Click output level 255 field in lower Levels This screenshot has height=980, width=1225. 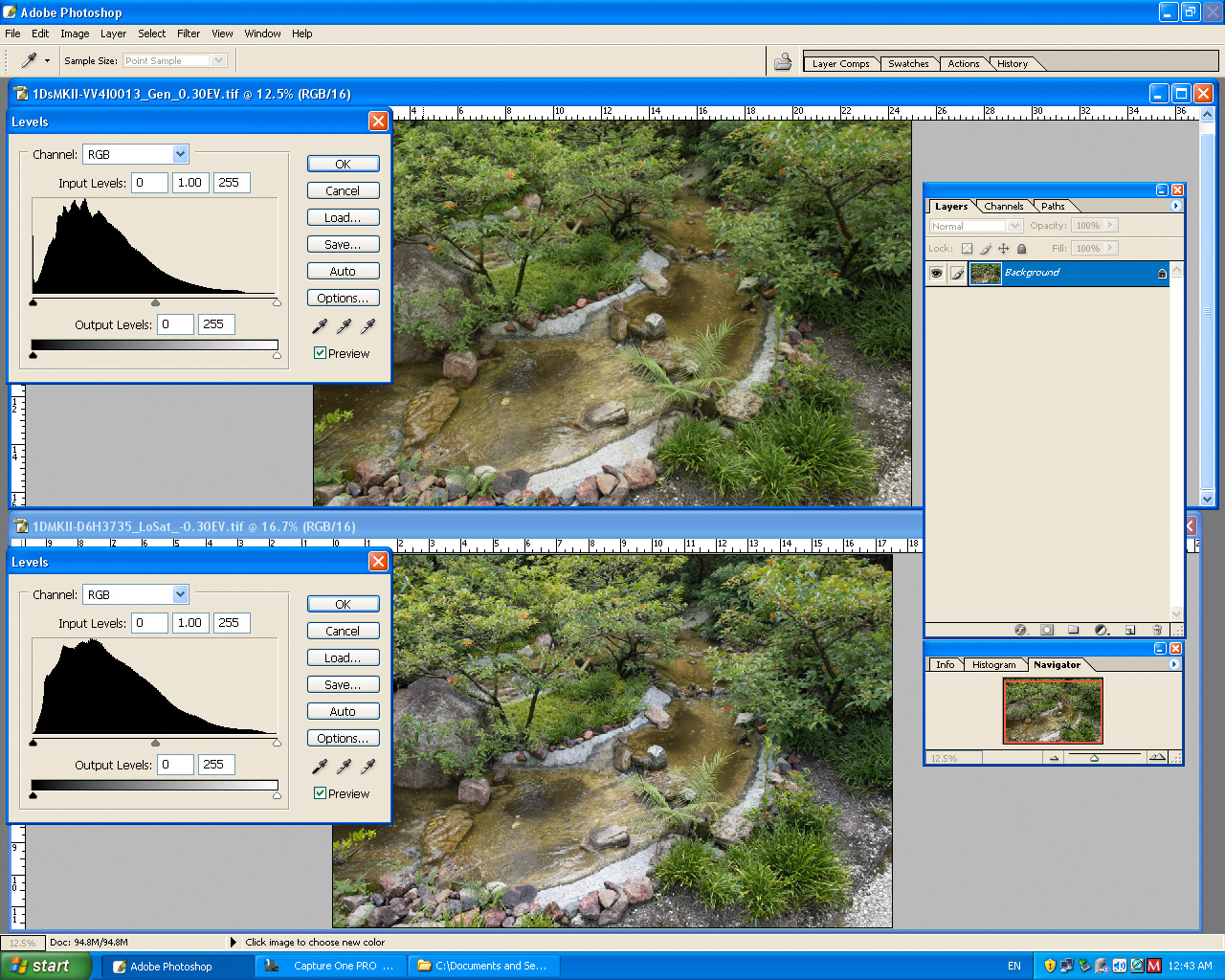(x=216, y=765)
